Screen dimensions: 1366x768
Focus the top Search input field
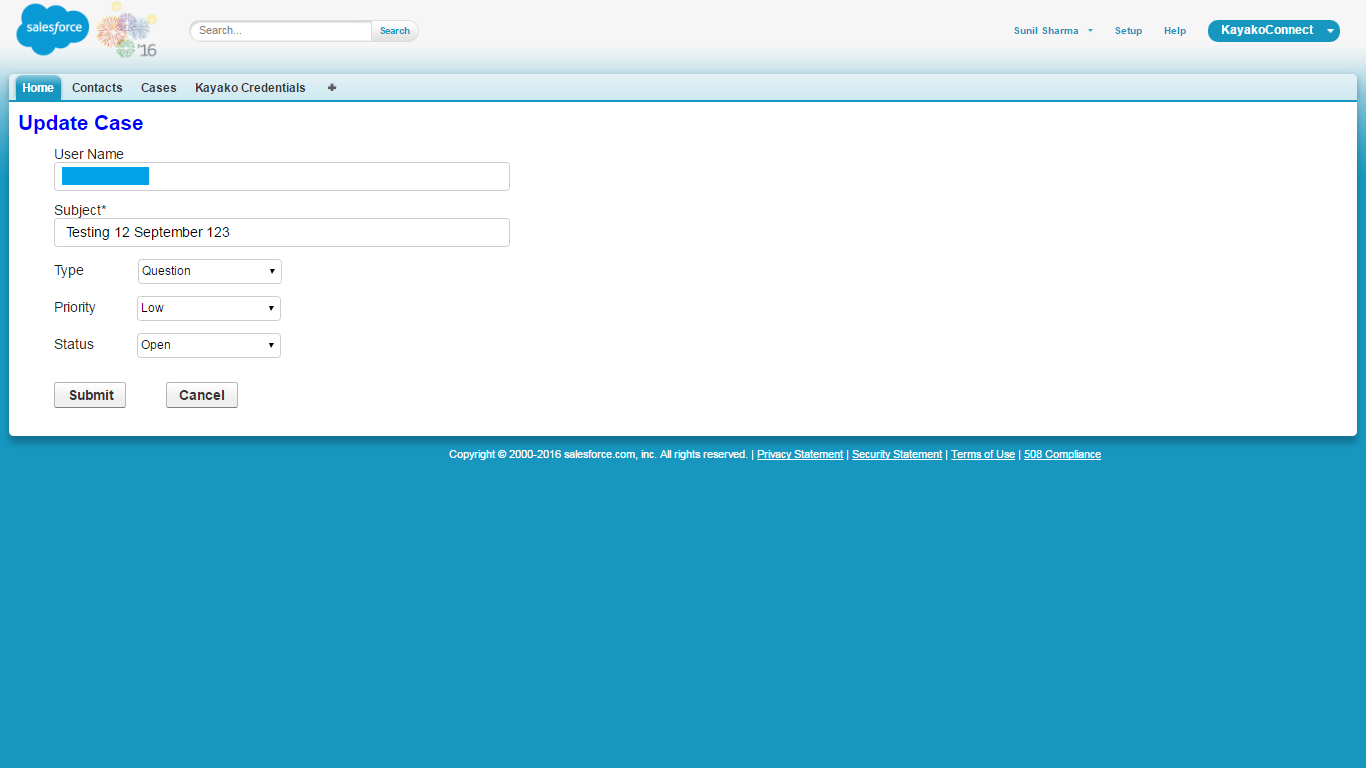(x=282, y=31)
